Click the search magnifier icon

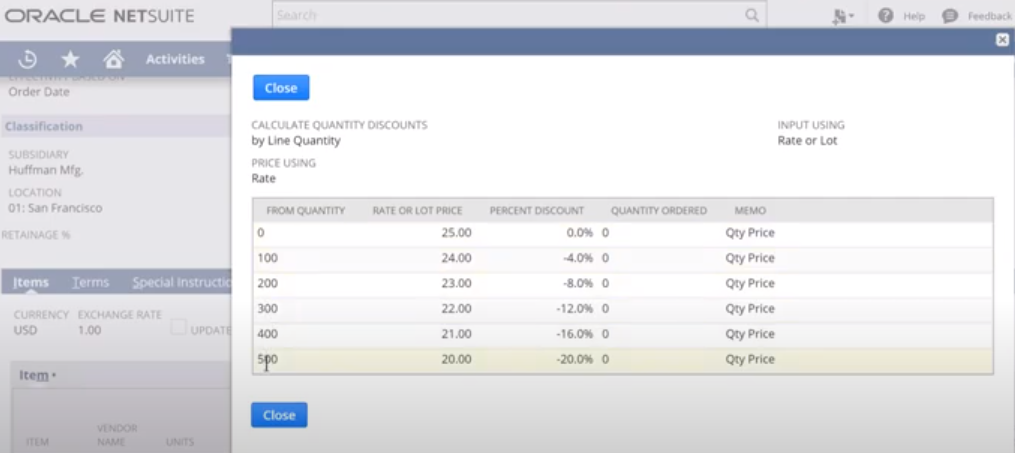pyautogui.click(x=752, y=15)
